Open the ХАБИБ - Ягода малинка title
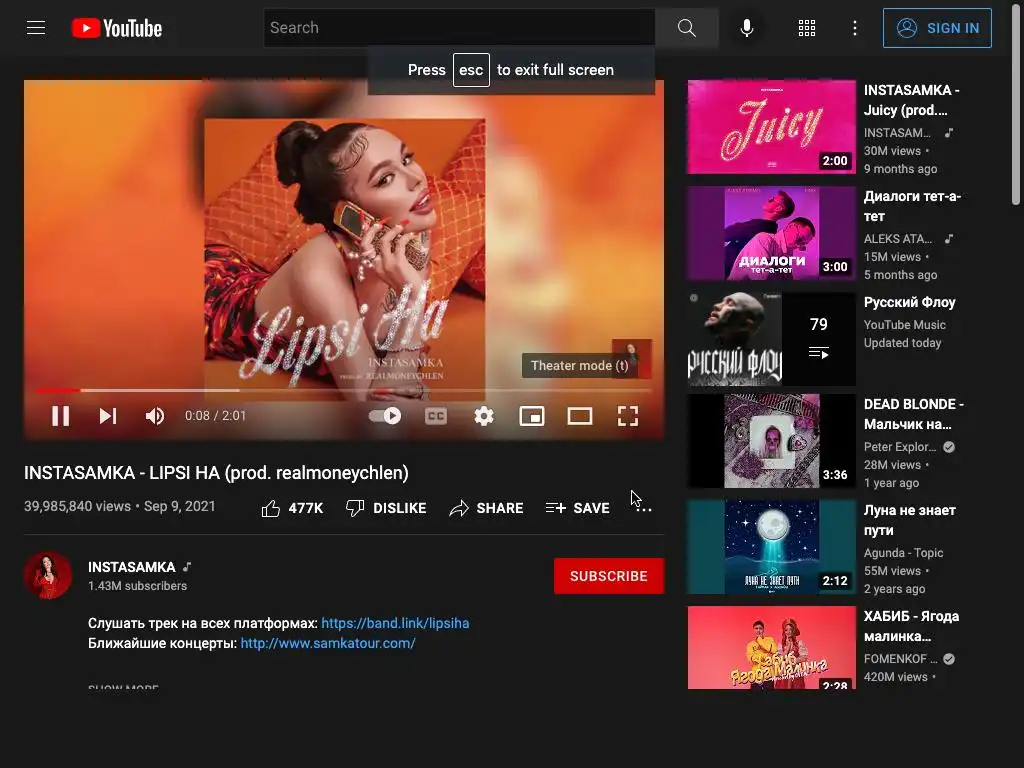The height and width of the screenshot is (768, 1024). click(911, 626)
